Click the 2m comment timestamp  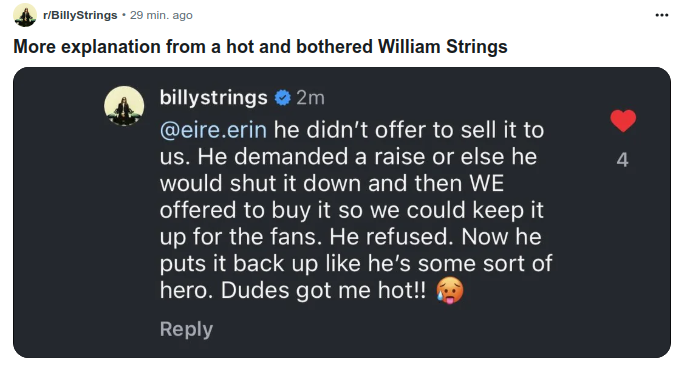pos(310,98)
